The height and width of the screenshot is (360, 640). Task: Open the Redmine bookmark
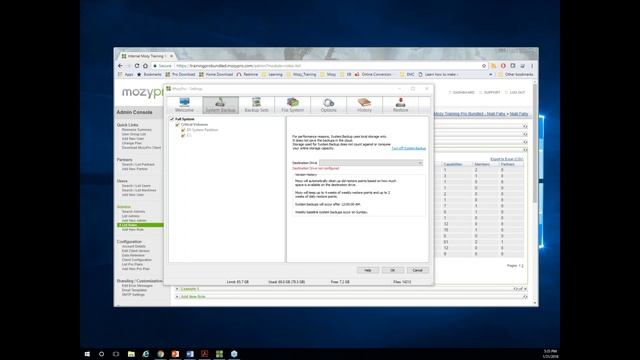pyautogui.click(x=247, y=75)
